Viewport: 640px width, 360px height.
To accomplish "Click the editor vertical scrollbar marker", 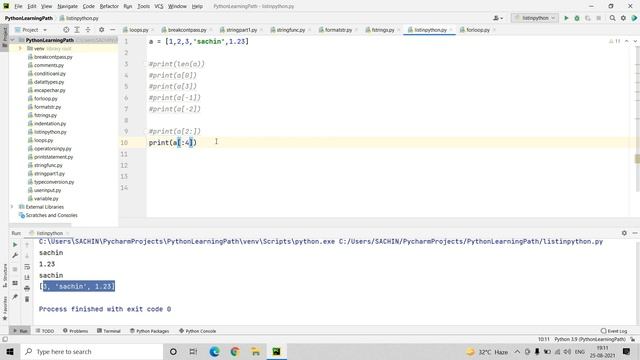I will (637, 159).
